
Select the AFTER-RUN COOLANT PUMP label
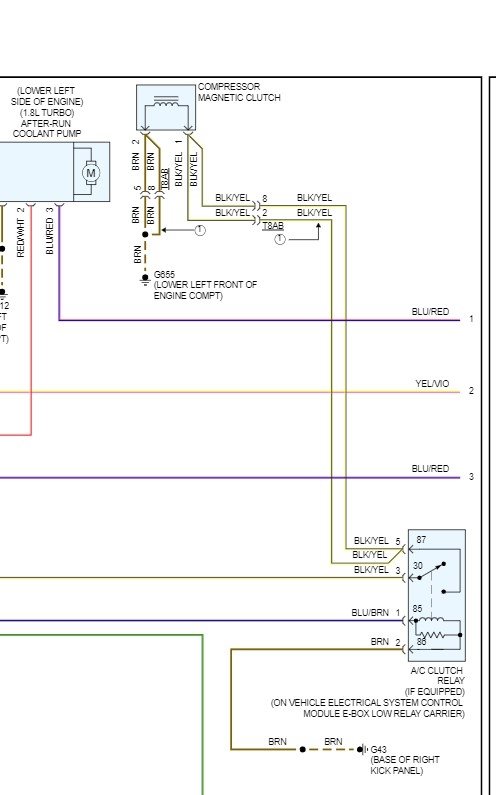tap(47, 128)
